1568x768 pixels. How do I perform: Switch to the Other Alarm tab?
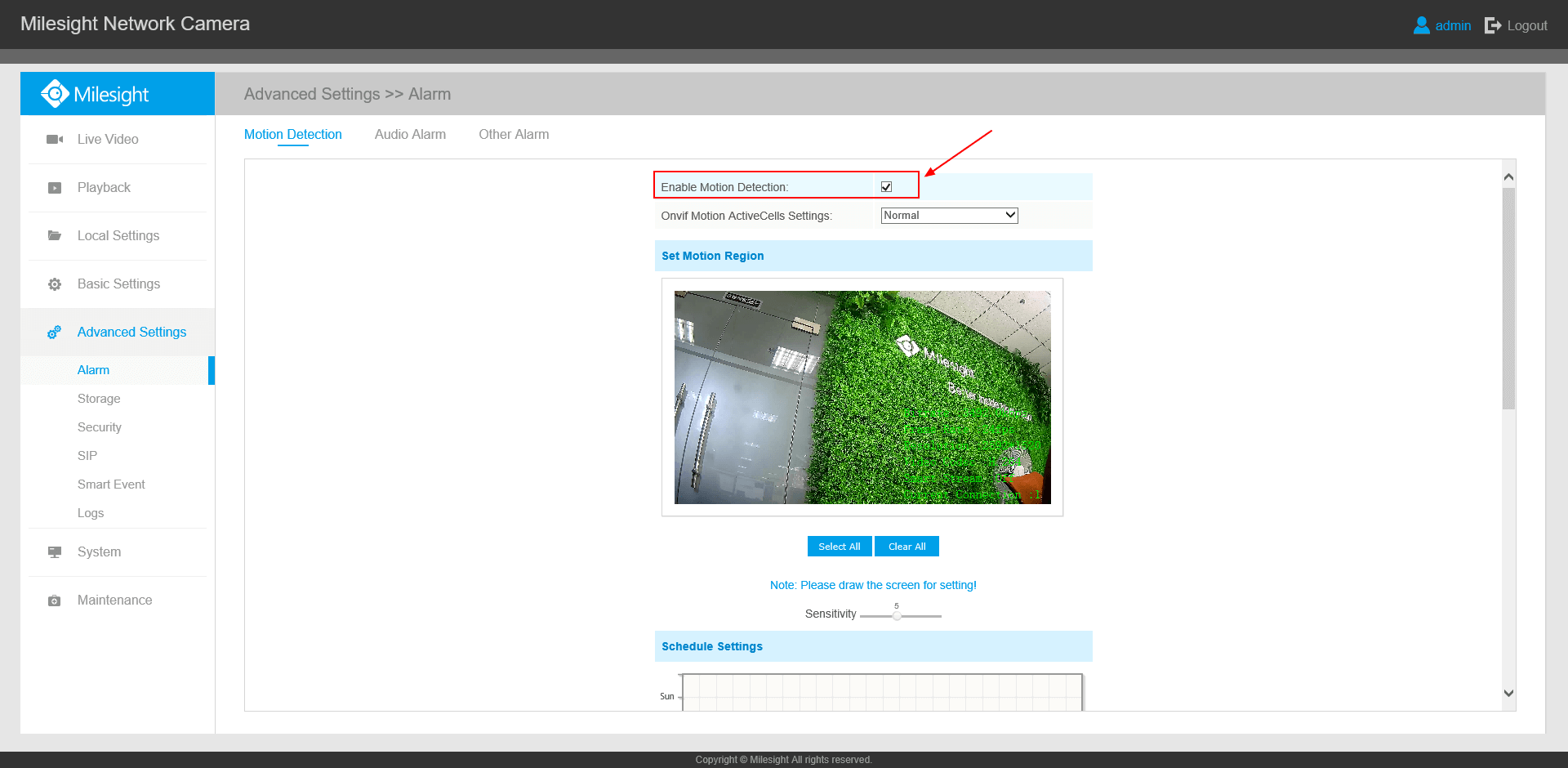point(514,134)
